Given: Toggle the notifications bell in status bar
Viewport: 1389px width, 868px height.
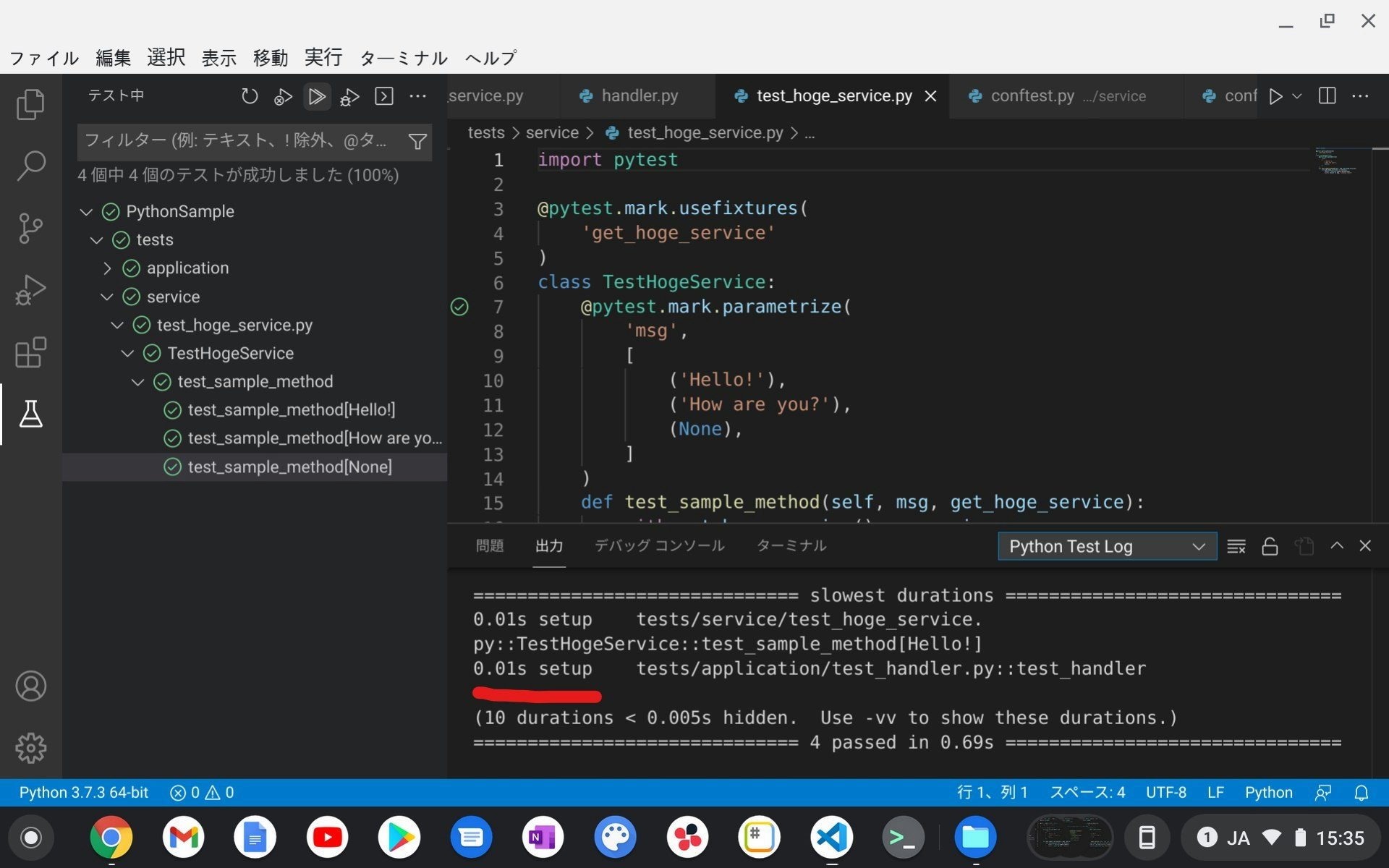Looking at the screenshot, I should click(1362, 792).
